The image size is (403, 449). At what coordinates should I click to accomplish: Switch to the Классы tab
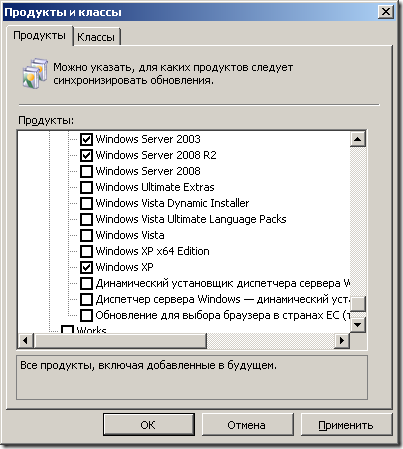tap(96, 37)
